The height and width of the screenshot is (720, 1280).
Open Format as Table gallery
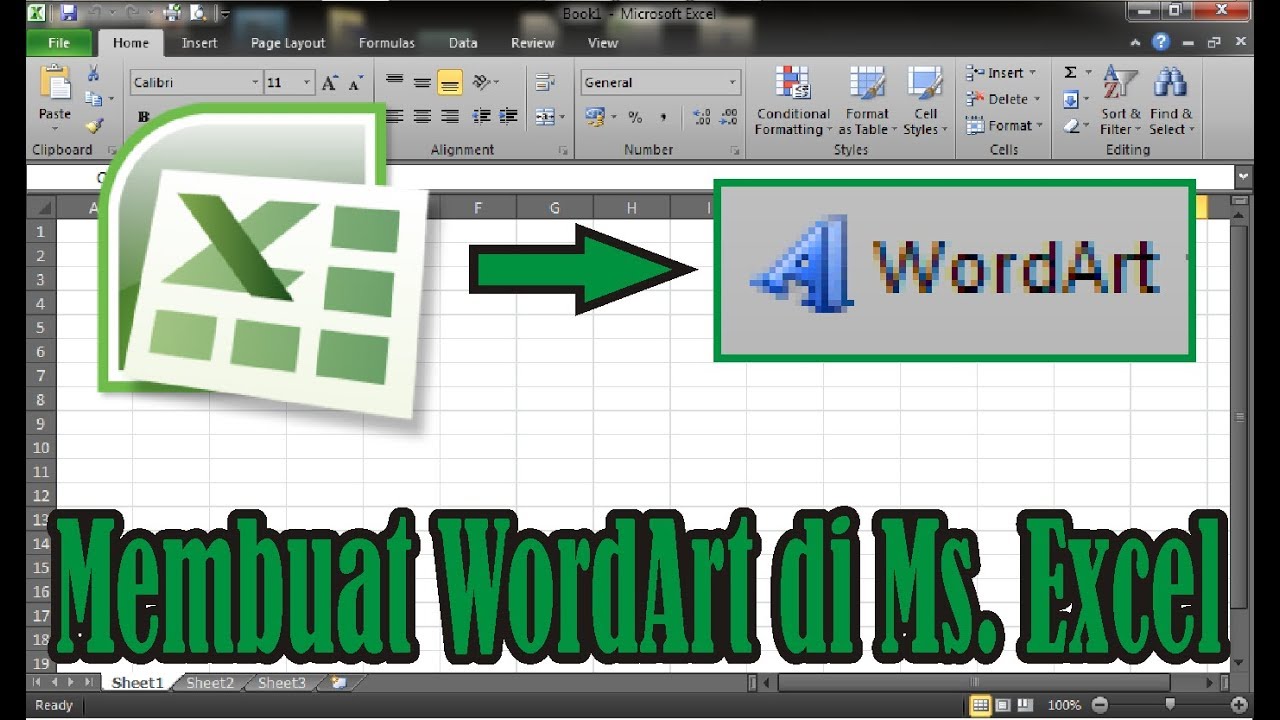[867, 101]
